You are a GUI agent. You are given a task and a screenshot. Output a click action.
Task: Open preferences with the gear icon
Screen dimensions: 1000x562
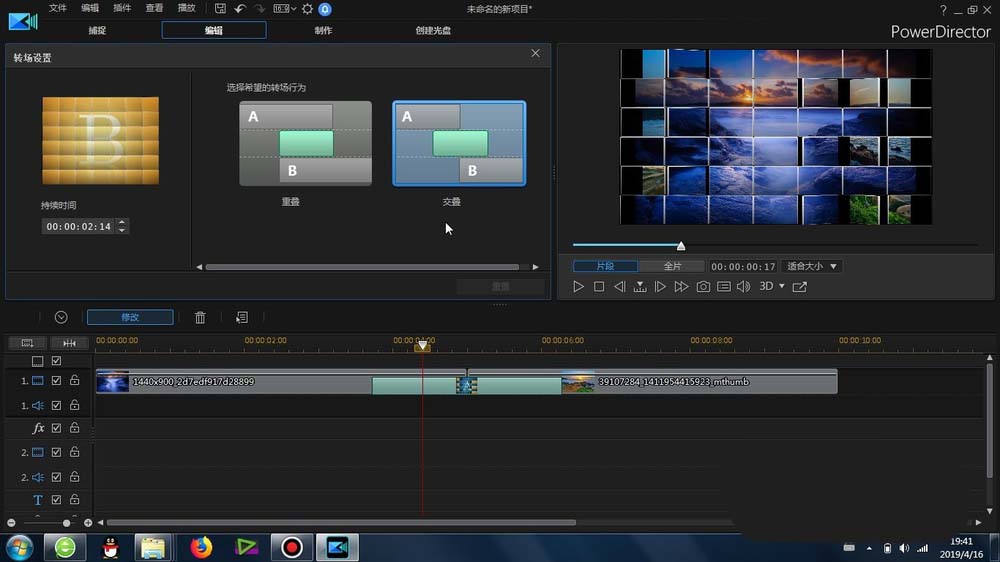307,9
